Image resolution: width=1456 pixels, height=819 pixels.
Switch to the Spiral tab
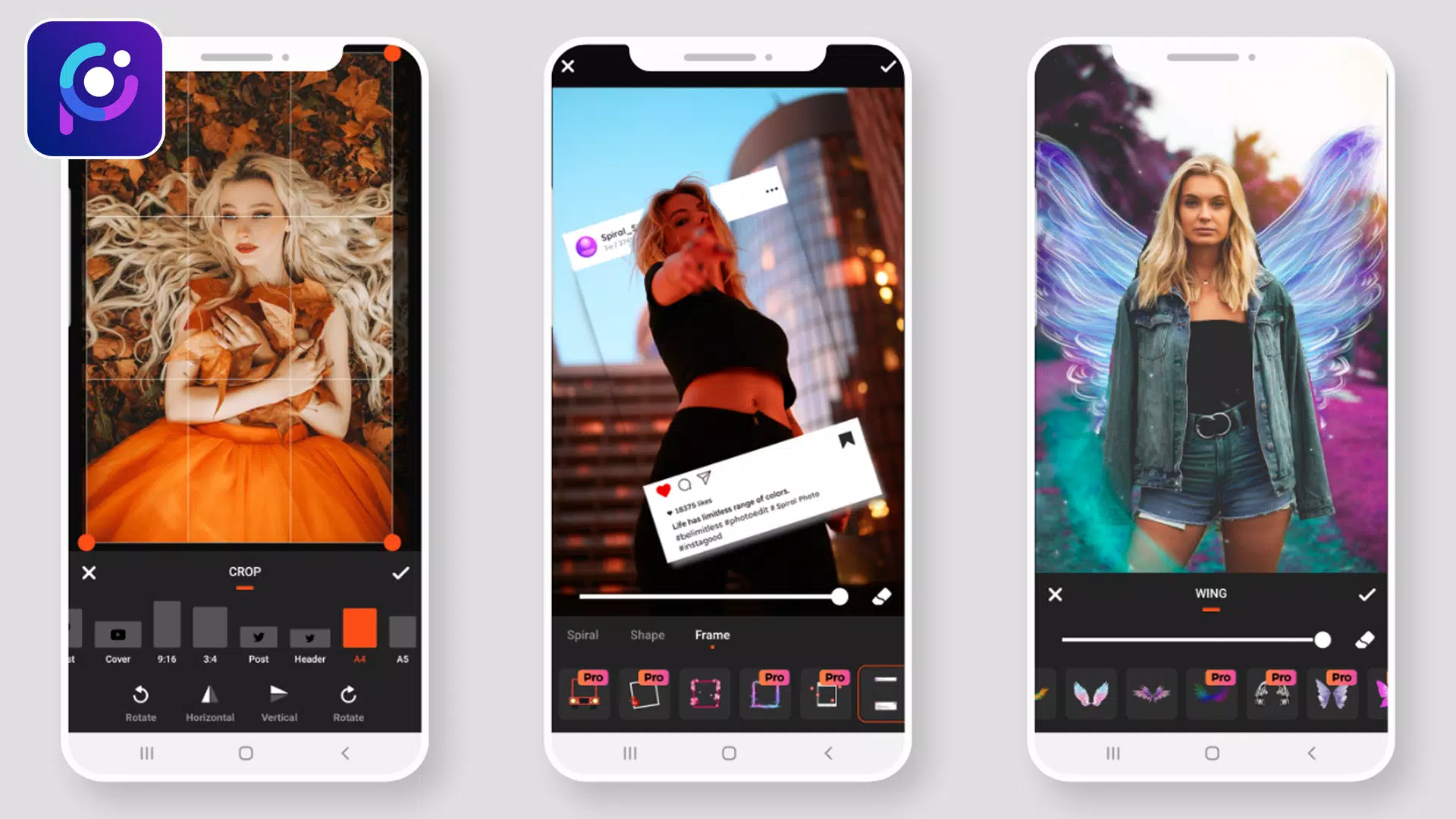click(583, 635)
